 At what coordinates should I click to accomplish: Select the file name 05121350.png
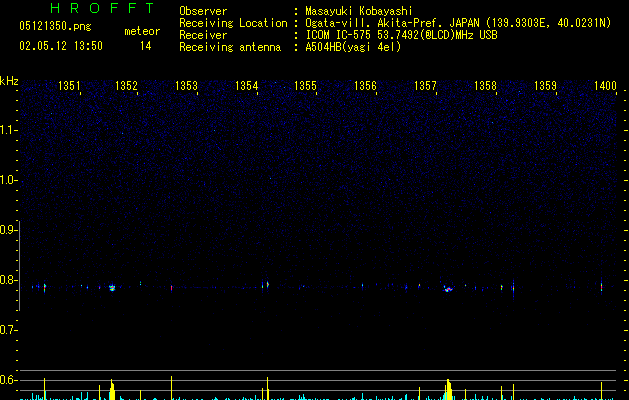pos(55,26)
